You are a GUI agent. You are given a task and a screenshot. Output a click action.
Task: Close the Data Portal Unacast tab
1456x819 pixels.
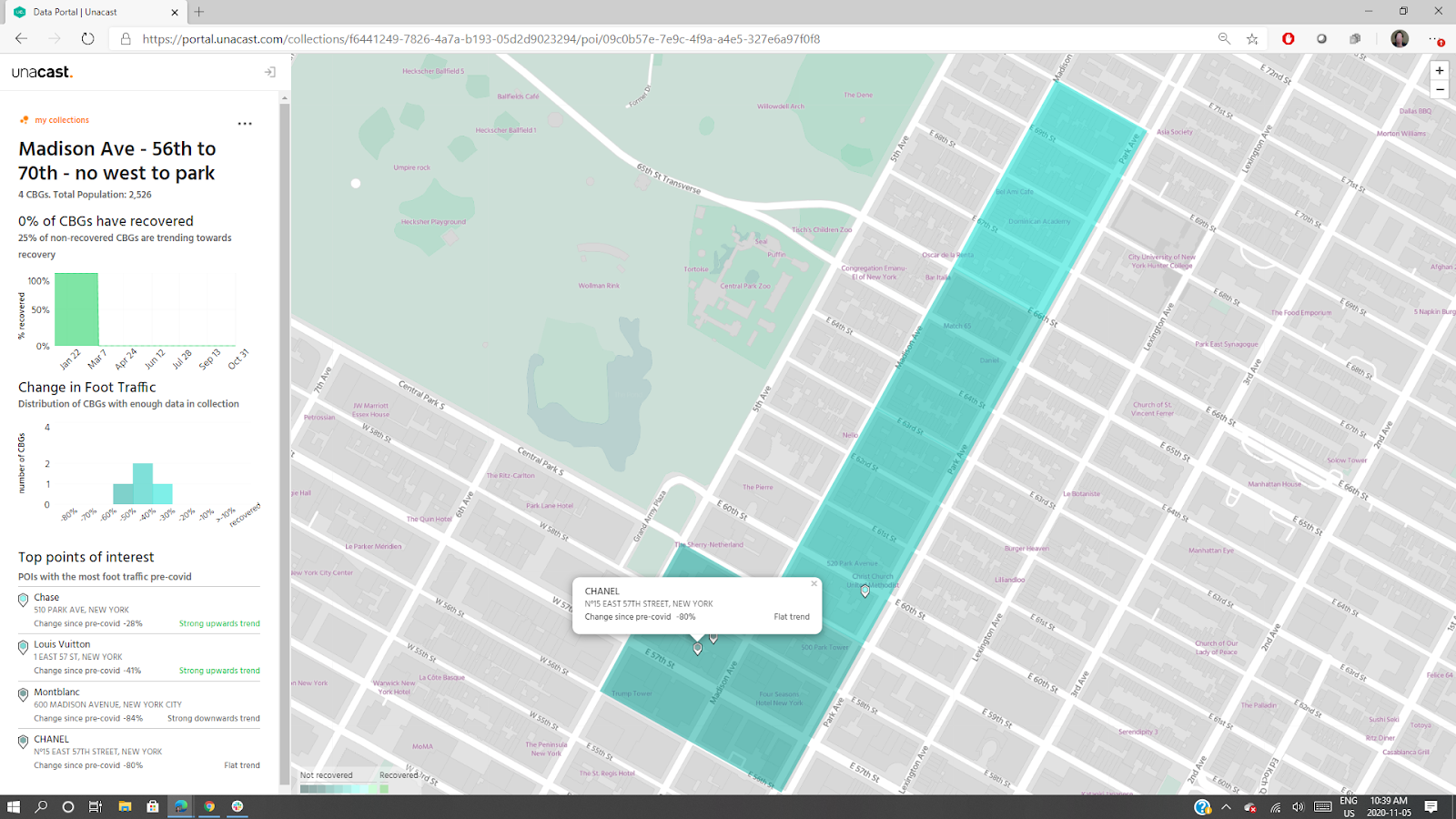coord(175,12)
